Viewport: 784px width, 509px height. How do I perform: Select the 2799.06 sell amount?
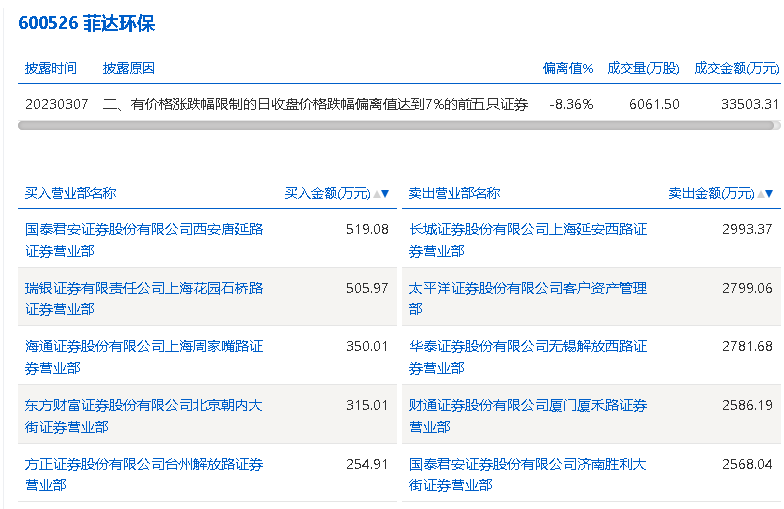pos(747,288)
